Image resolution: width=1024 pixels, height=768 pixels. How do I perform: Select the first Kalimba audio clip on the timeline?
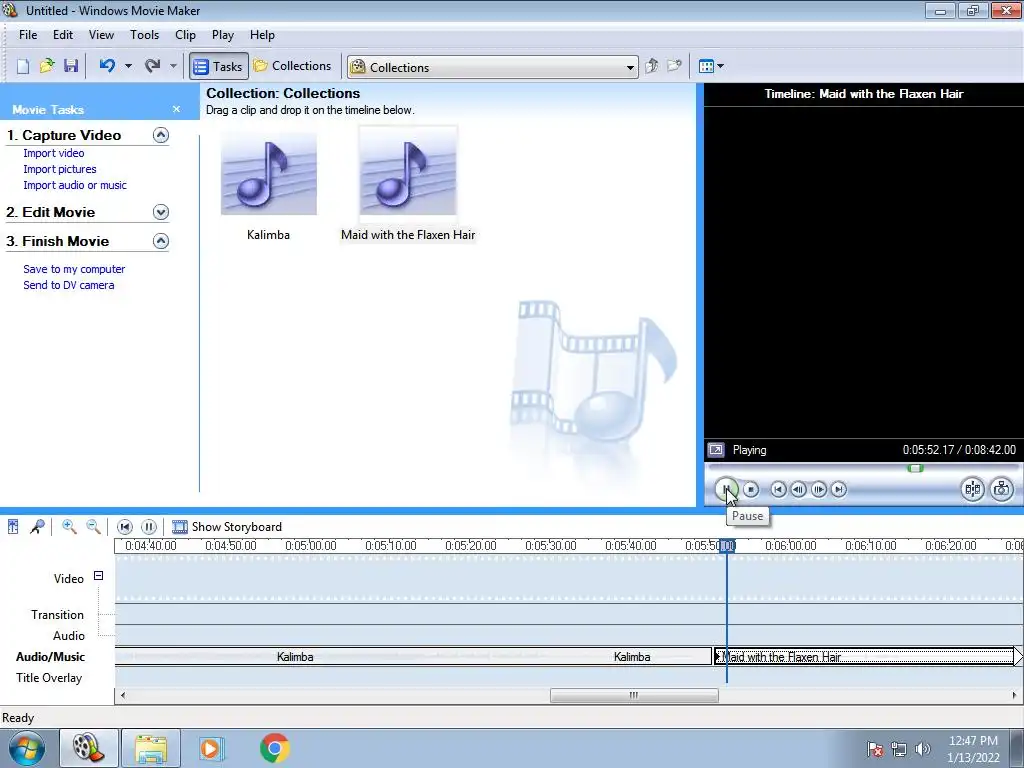(x=294, y=656)
